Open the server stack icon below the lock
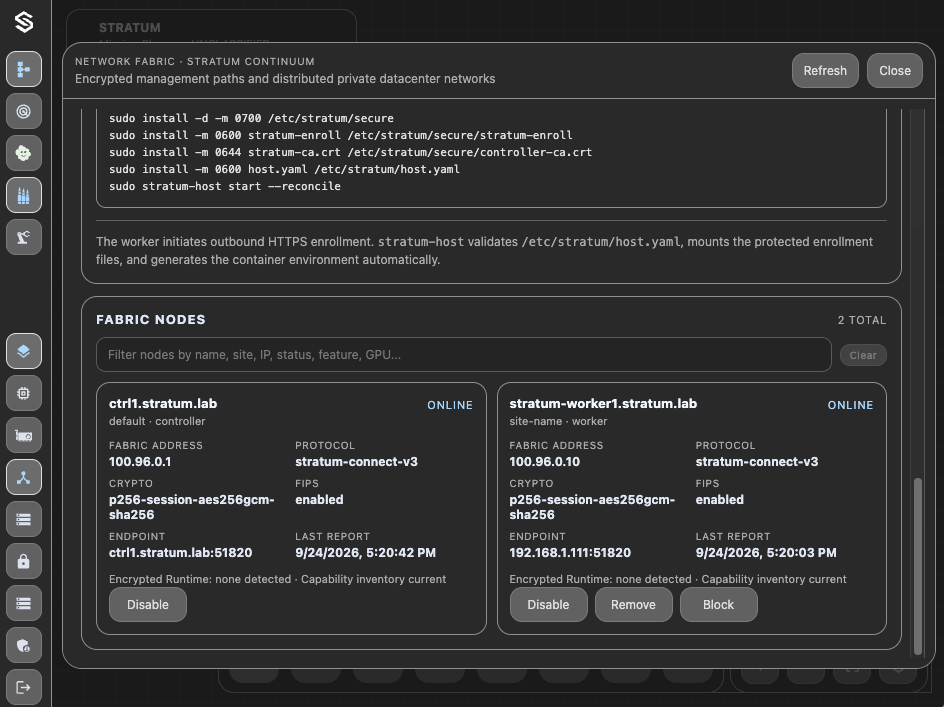 [24, 603]
